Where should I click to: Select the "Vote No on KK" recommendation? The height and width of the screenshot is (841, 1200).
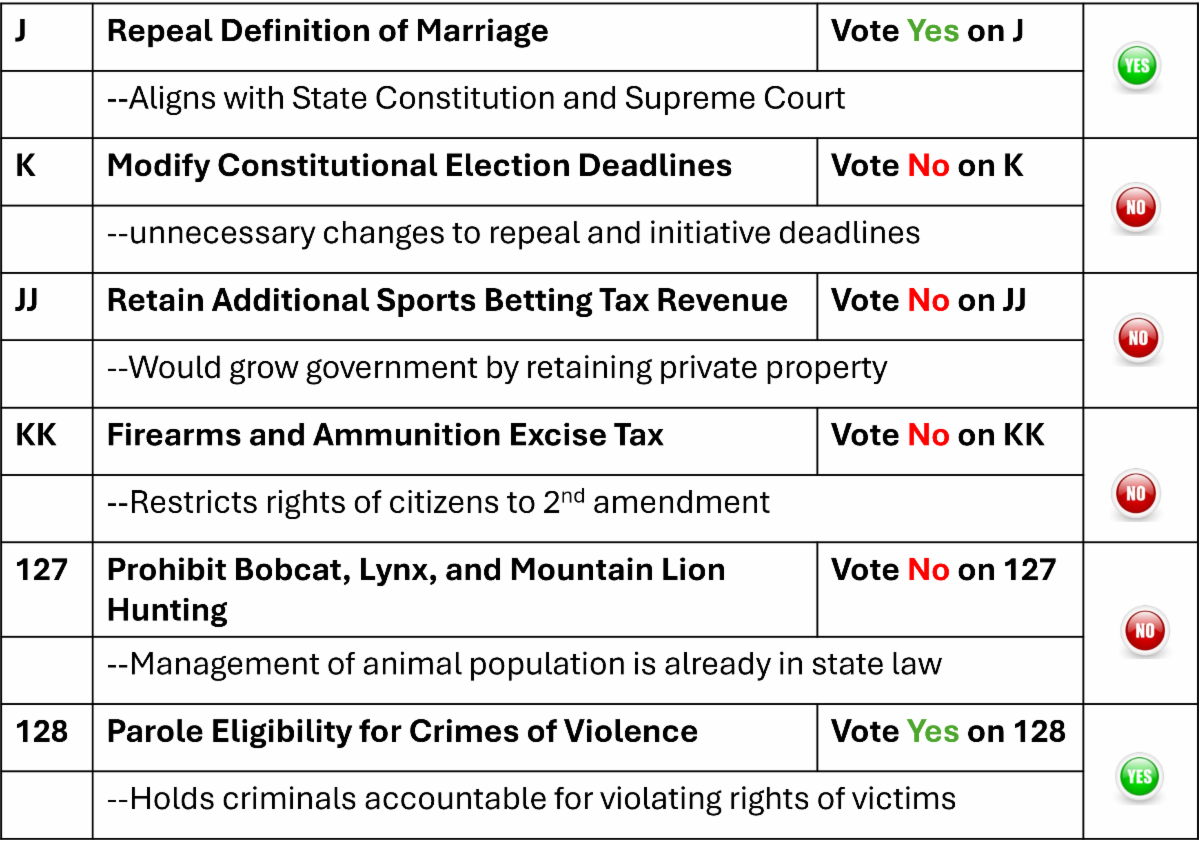pos(937,436)
